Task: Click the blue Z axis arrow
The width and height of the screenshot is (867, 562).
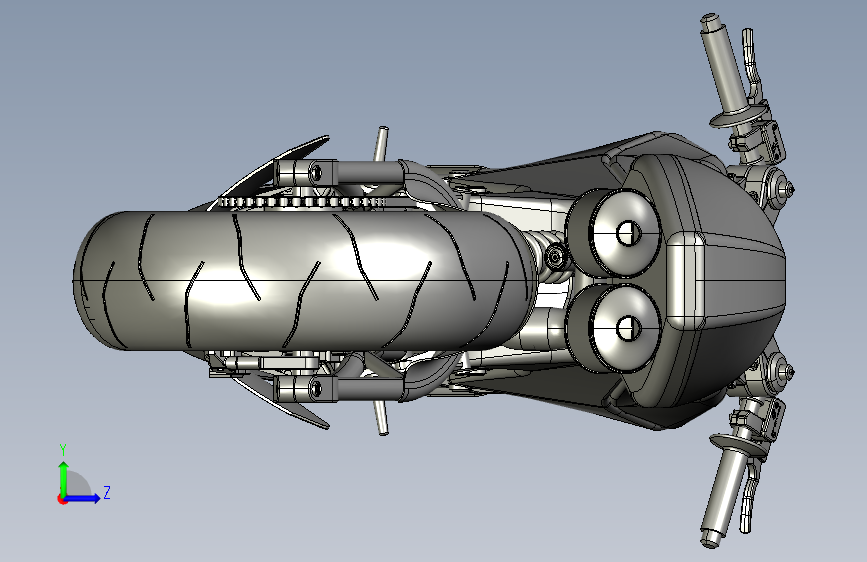Action: point(83,498)
